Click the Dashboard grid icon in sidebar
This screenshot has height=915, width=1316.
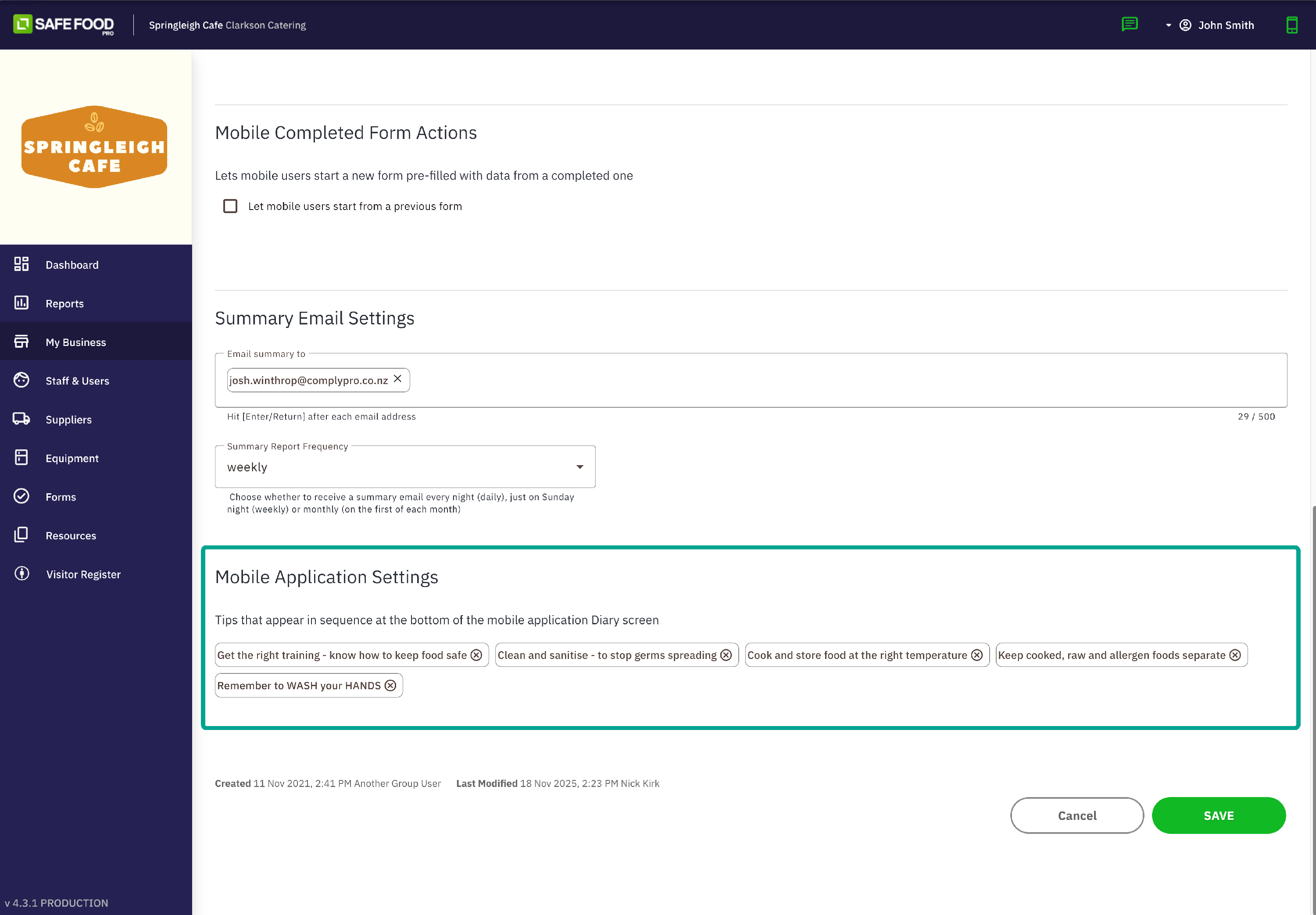coord(21,264)
